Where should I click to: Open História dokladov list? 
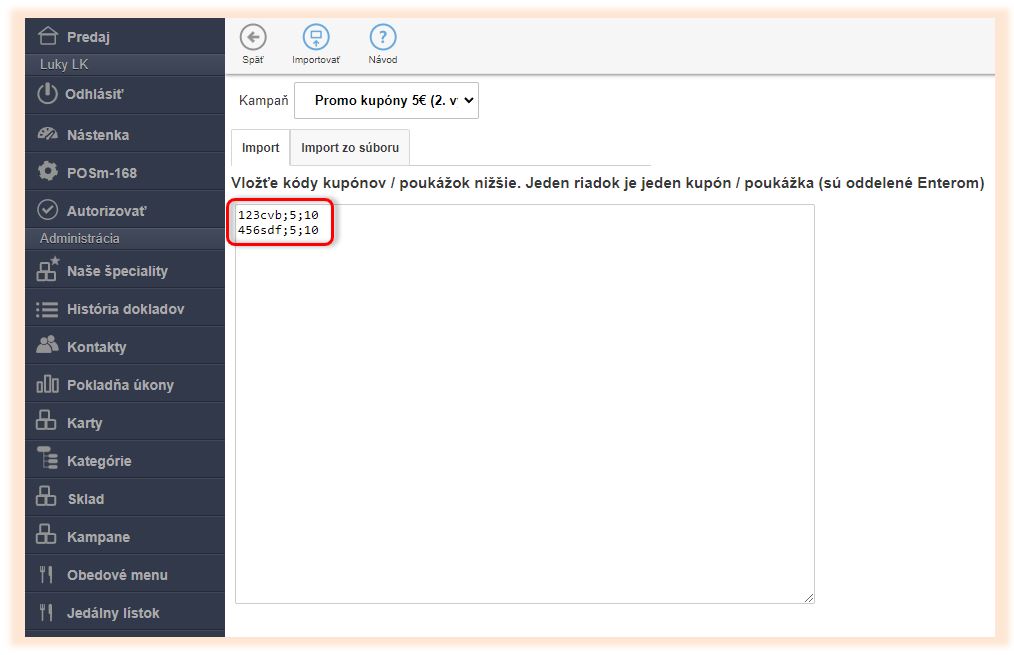coord(125,309)
